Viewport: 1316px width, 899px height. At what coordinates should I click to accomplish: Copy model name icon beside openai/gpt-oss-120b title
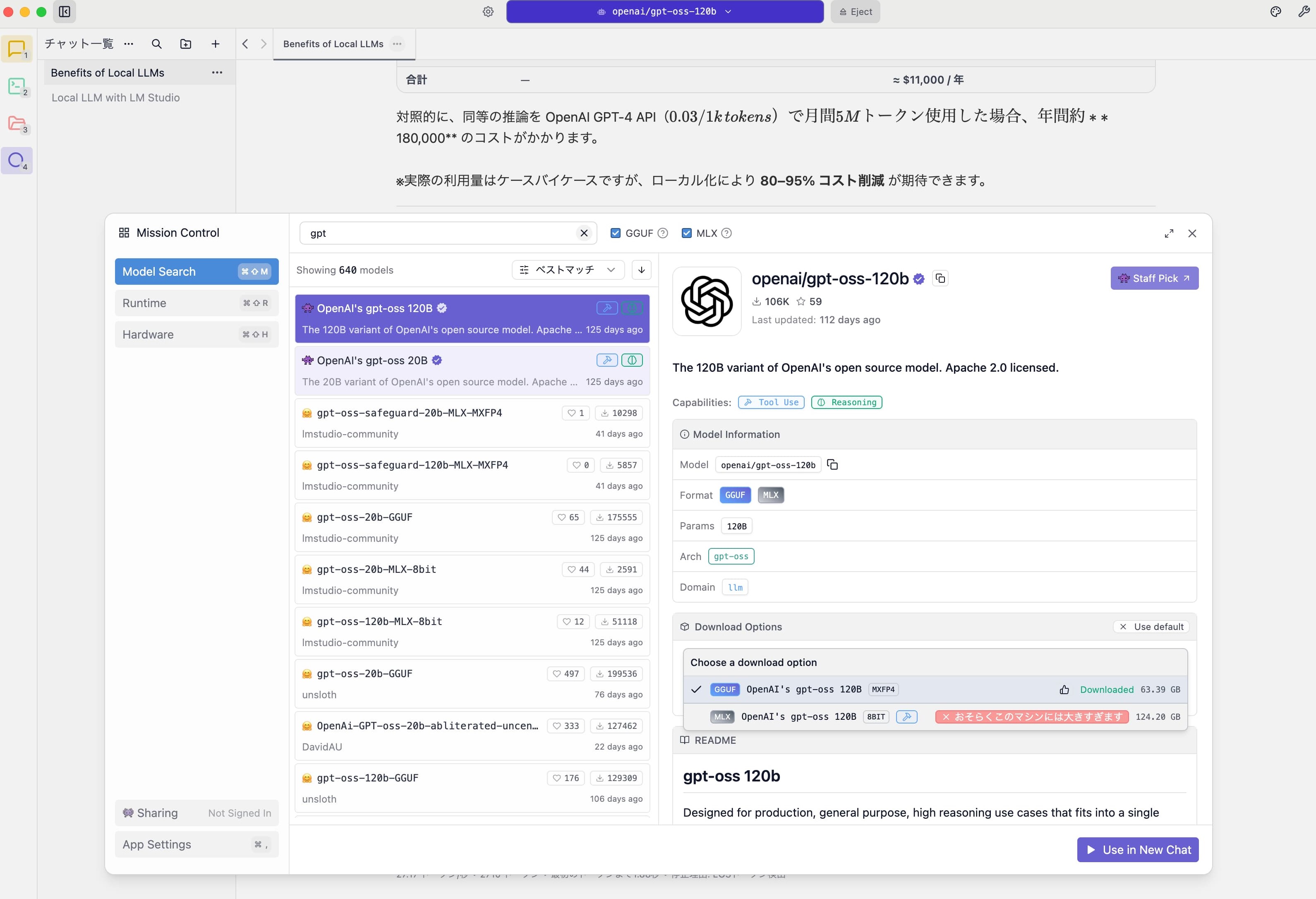940,278
